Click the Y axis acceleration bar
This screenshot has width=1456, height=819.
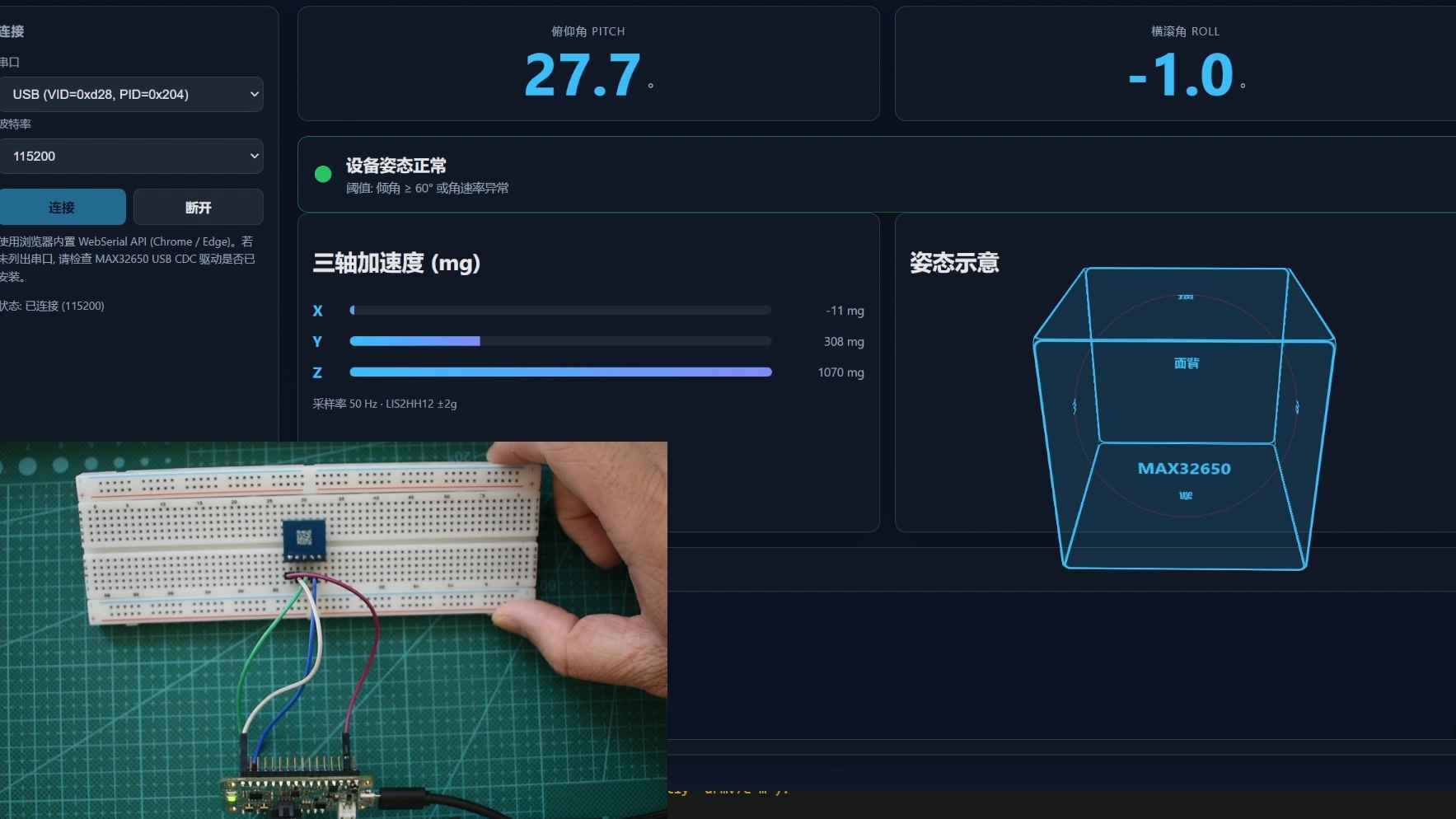(x=560, y=341)
